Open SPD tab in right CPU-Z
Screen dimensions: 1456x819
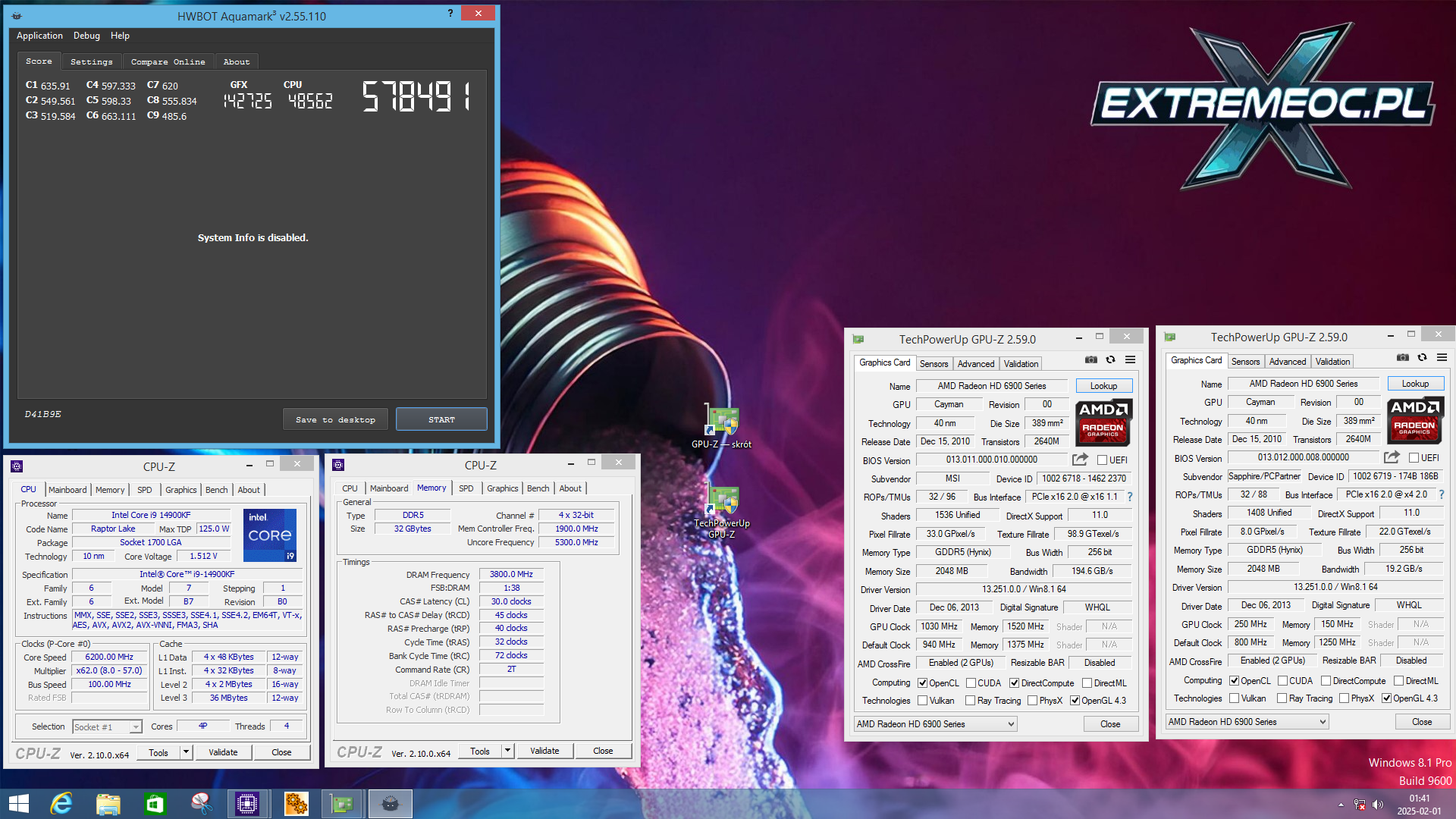click(x=466, y=488)
